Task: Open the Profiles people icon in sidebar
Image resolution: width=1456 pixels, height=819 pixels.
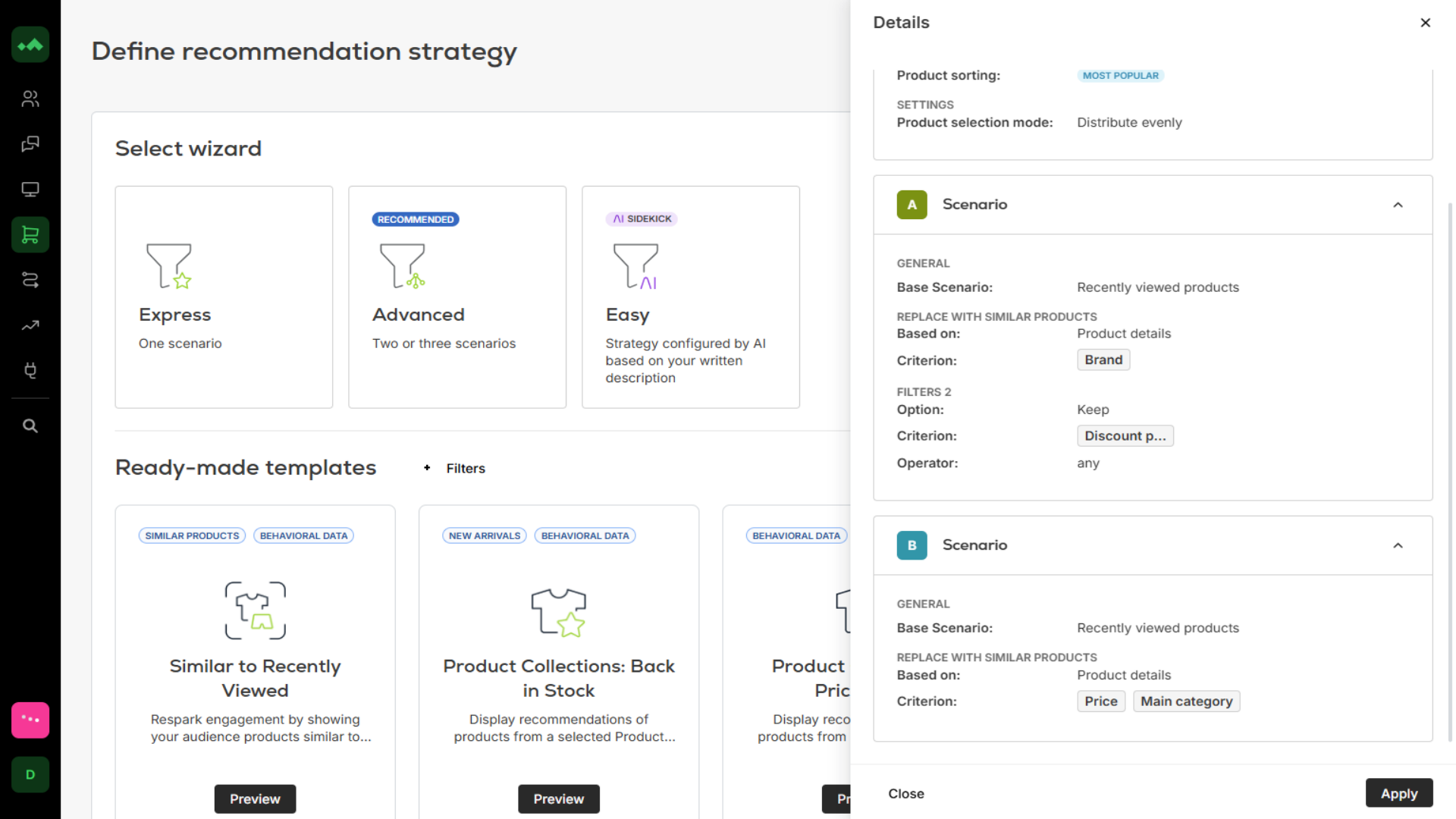Action: point(30,99)
